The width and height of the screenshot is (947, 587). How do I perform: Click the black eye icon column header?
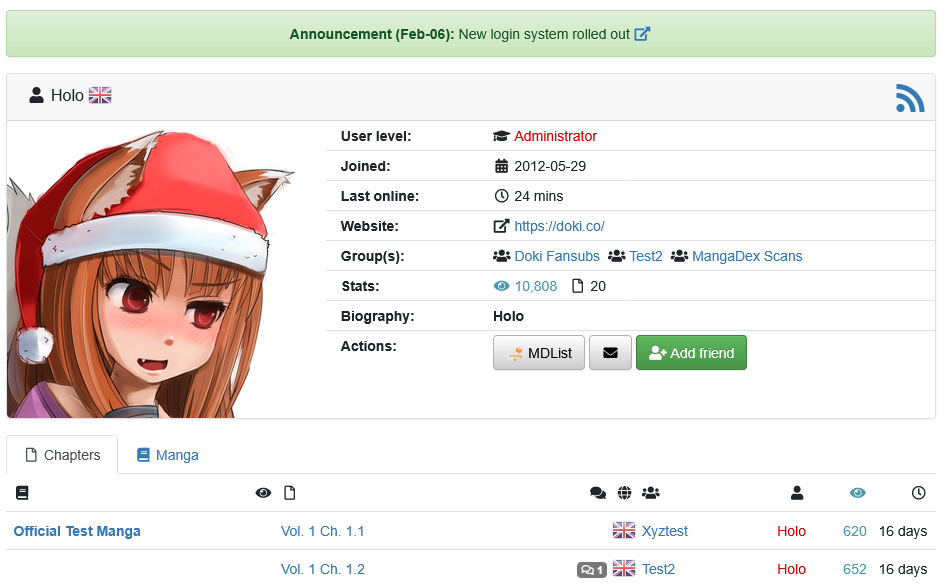(263, 493)
